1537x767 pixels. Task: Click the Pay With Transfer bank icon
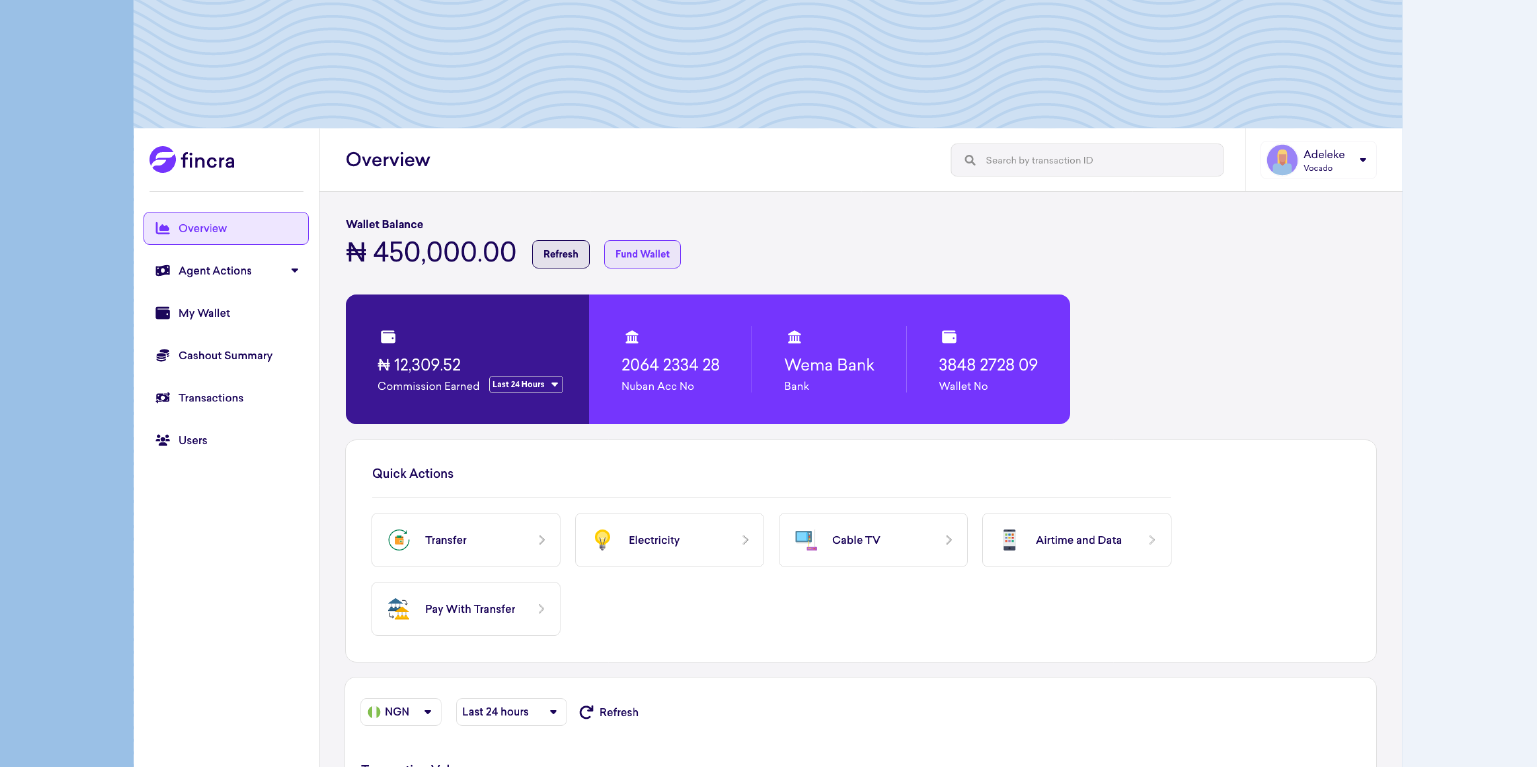(399, 609)
